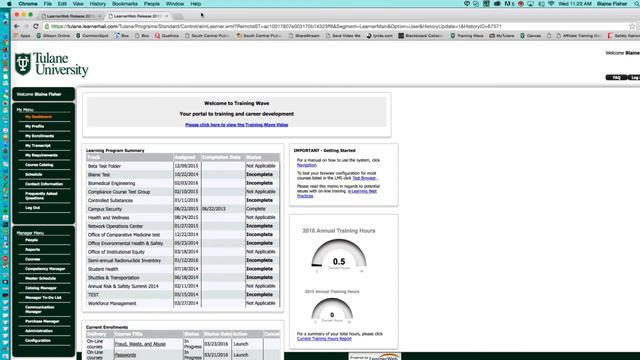Screen dimensions: 640x360
Task: Open My Enrollments in sidebar
Action: [x=39, y=136]
